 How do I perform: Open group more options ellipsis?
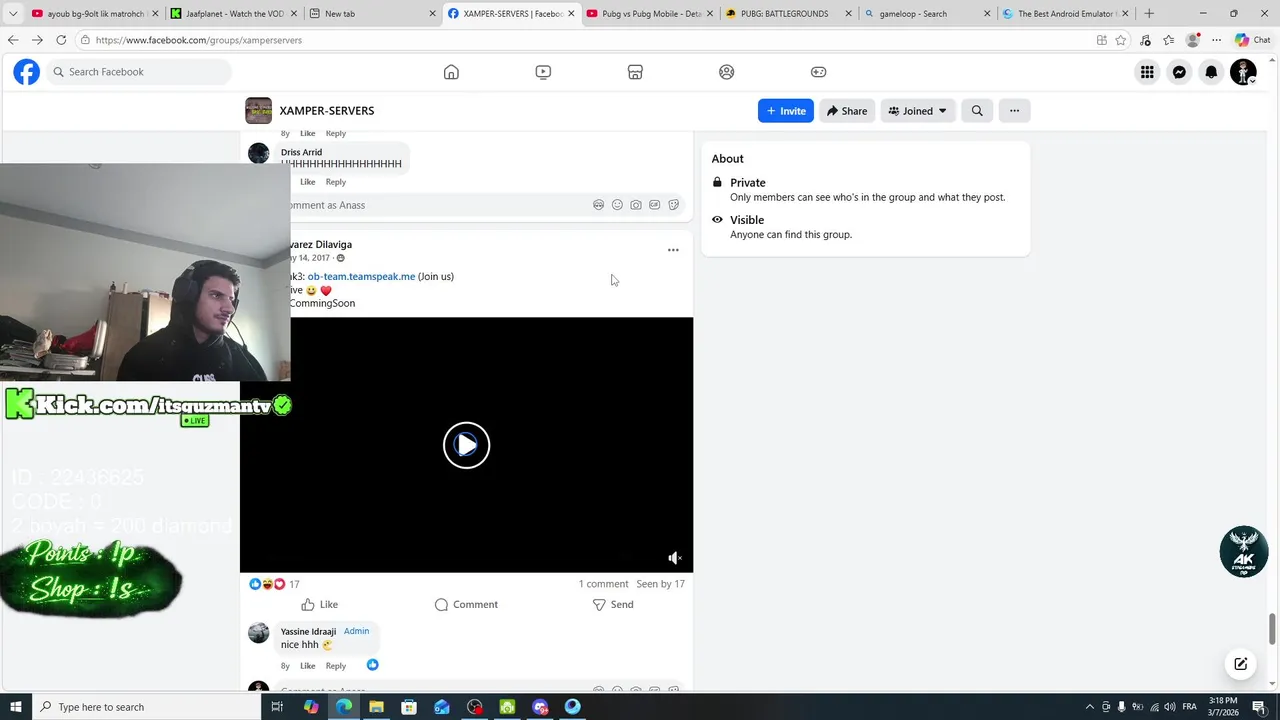1014,111
